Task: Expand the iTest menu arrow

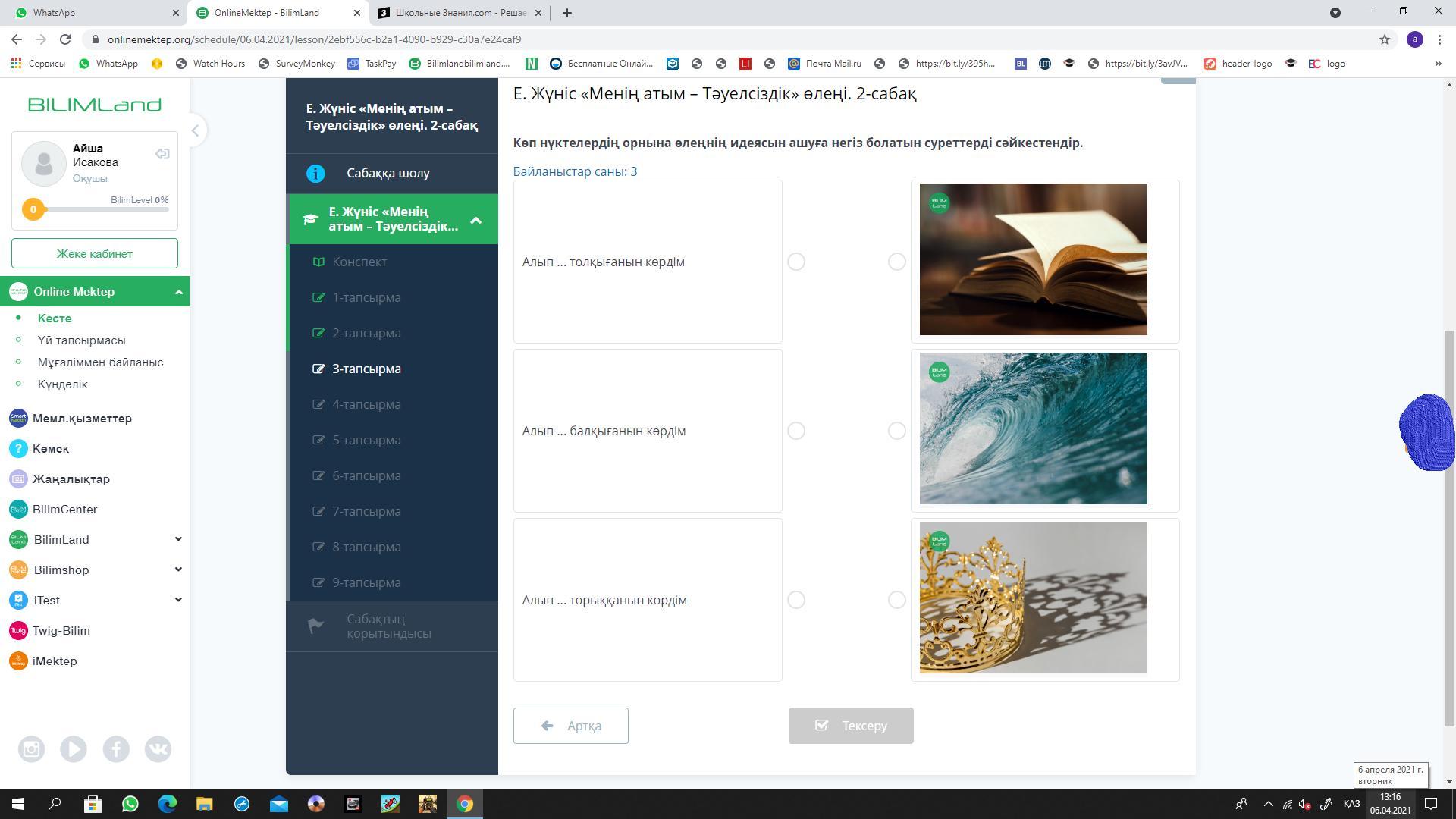Action: click(x=178, y=600)
